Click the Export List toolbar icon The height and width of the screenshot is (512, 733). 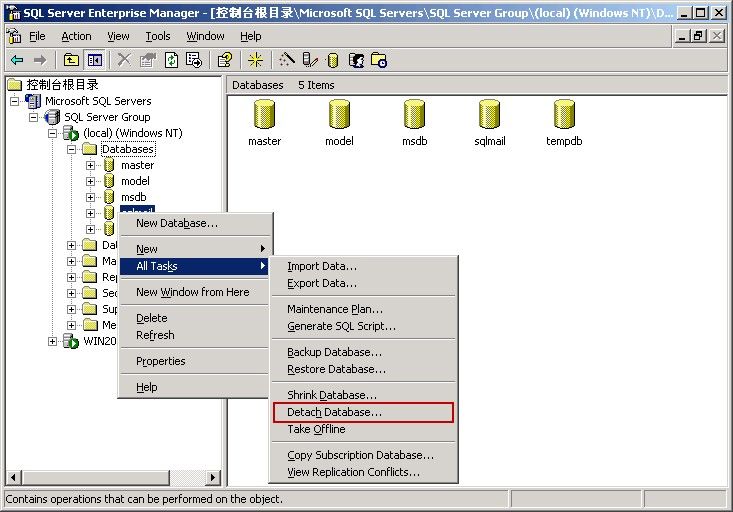click(x=194, y=60)
